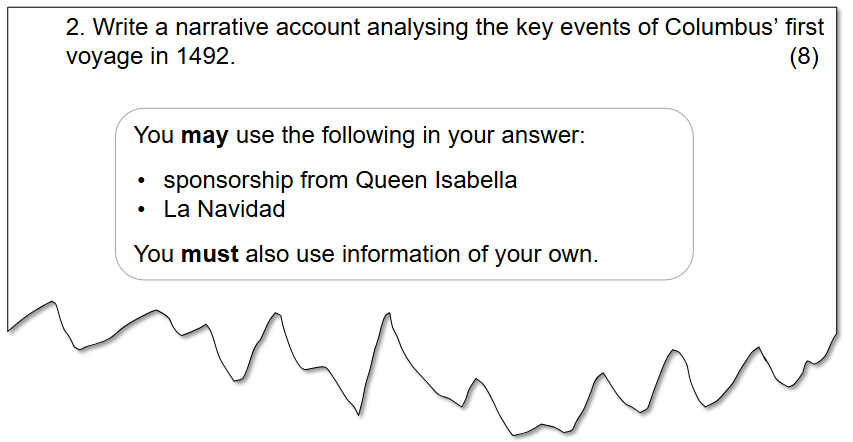Click 'sponsorship from Queen Isabella' text
Screen dimensions: 853x442
click(340, 181)
